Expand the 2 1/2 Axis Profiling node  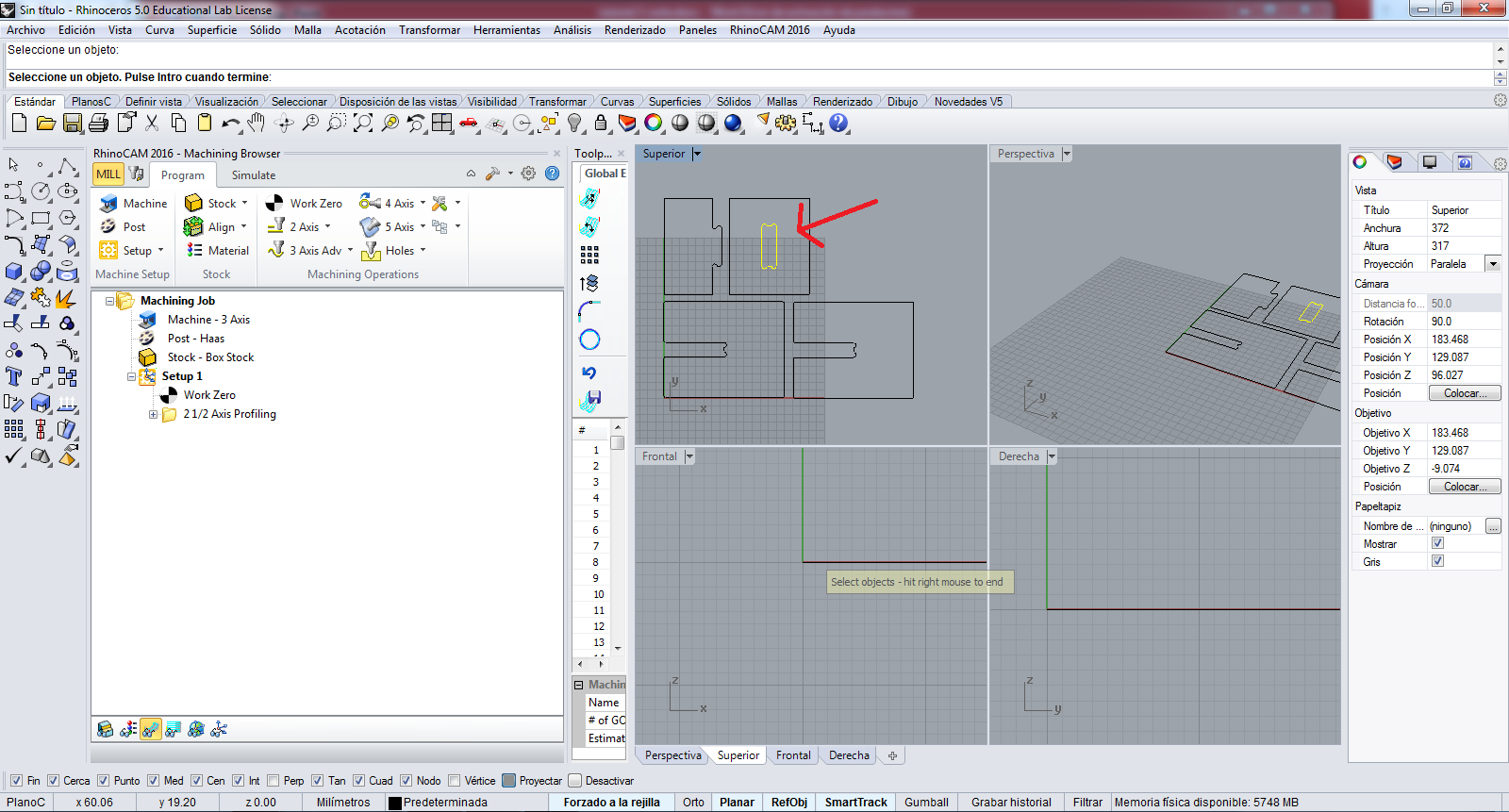tap(153, 414)
